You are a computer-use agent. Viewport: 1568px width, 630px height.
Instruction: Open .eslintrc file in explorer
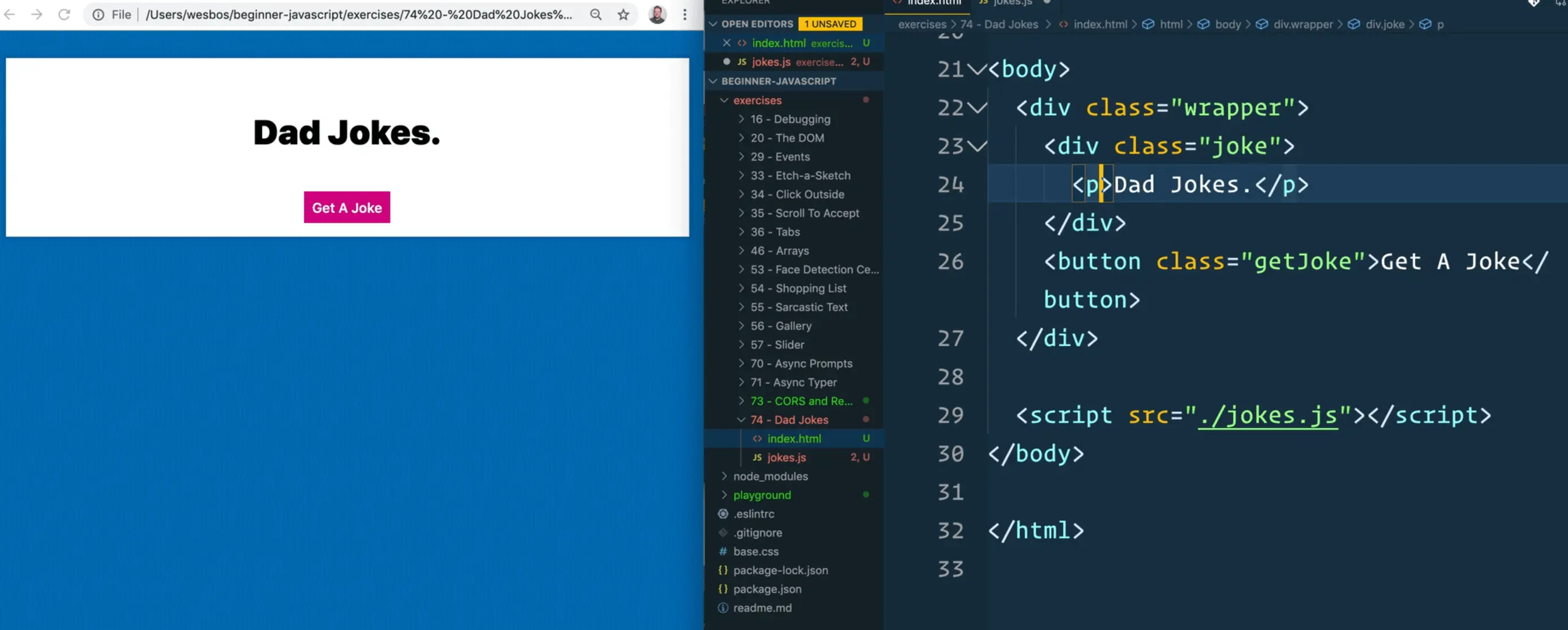[754, 514]
